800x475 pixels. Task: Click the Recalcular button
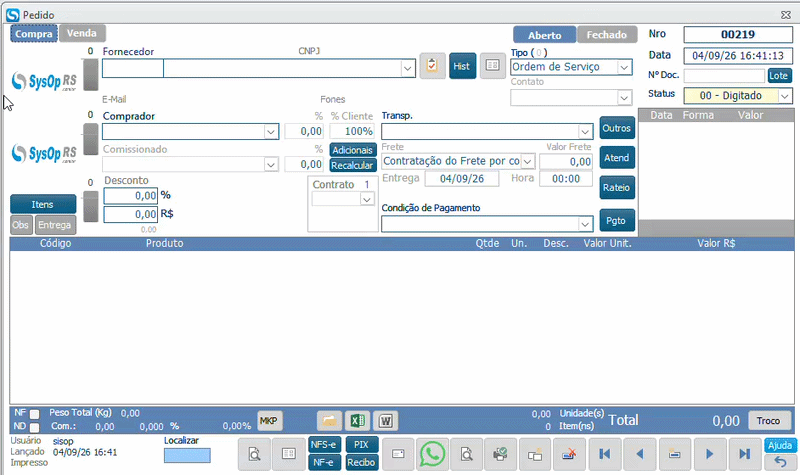pos(353,165)
